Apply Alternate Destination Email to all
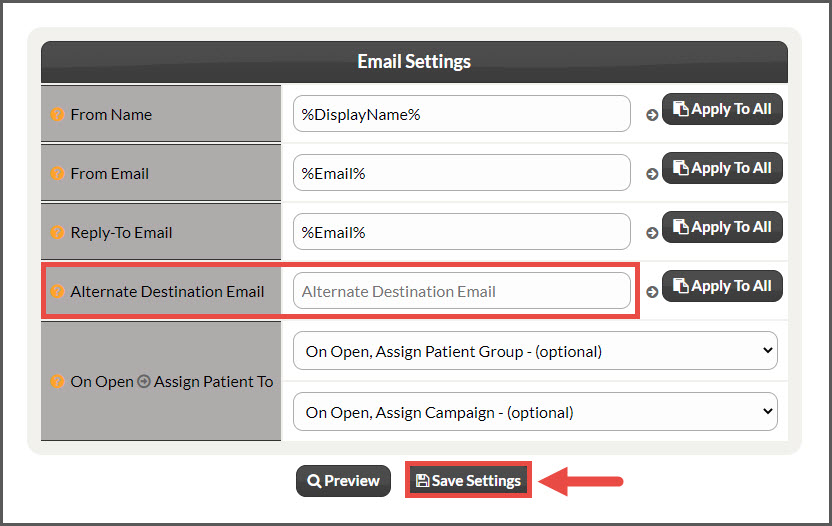The width and height of the screenshot is (832, 526). coord(722,286)
